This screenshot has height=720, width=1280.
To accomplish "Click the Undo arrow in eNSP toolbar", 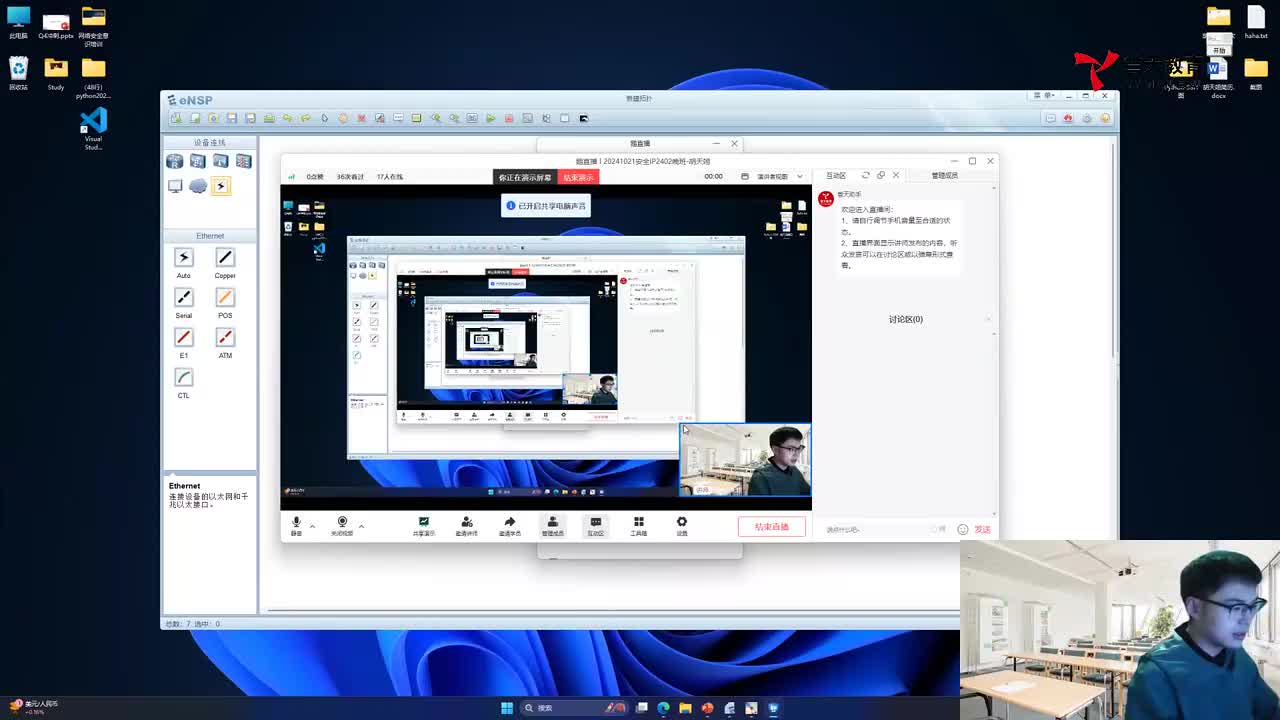I will (x=287, y=118).
